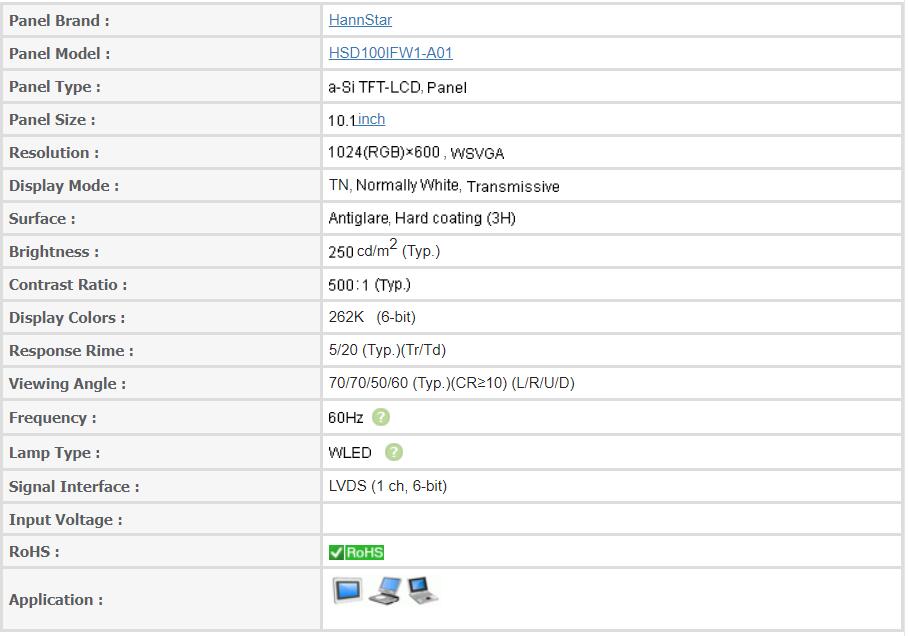Screen dimensions: 908x636
Task: Click the value 262K (6-bit)
Action: tap(372, 317)
